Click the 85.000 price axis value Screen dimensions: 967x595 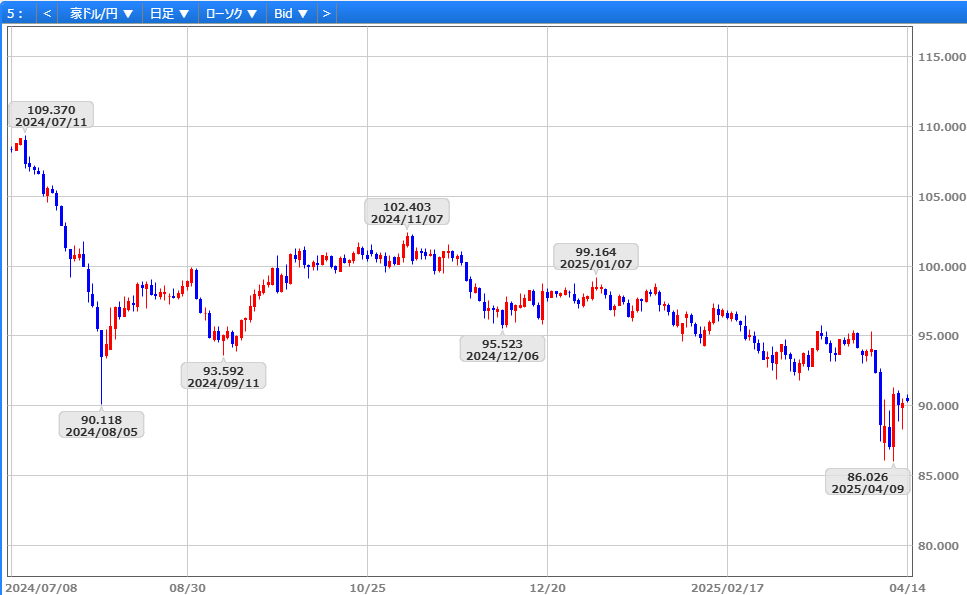[937, 476]
